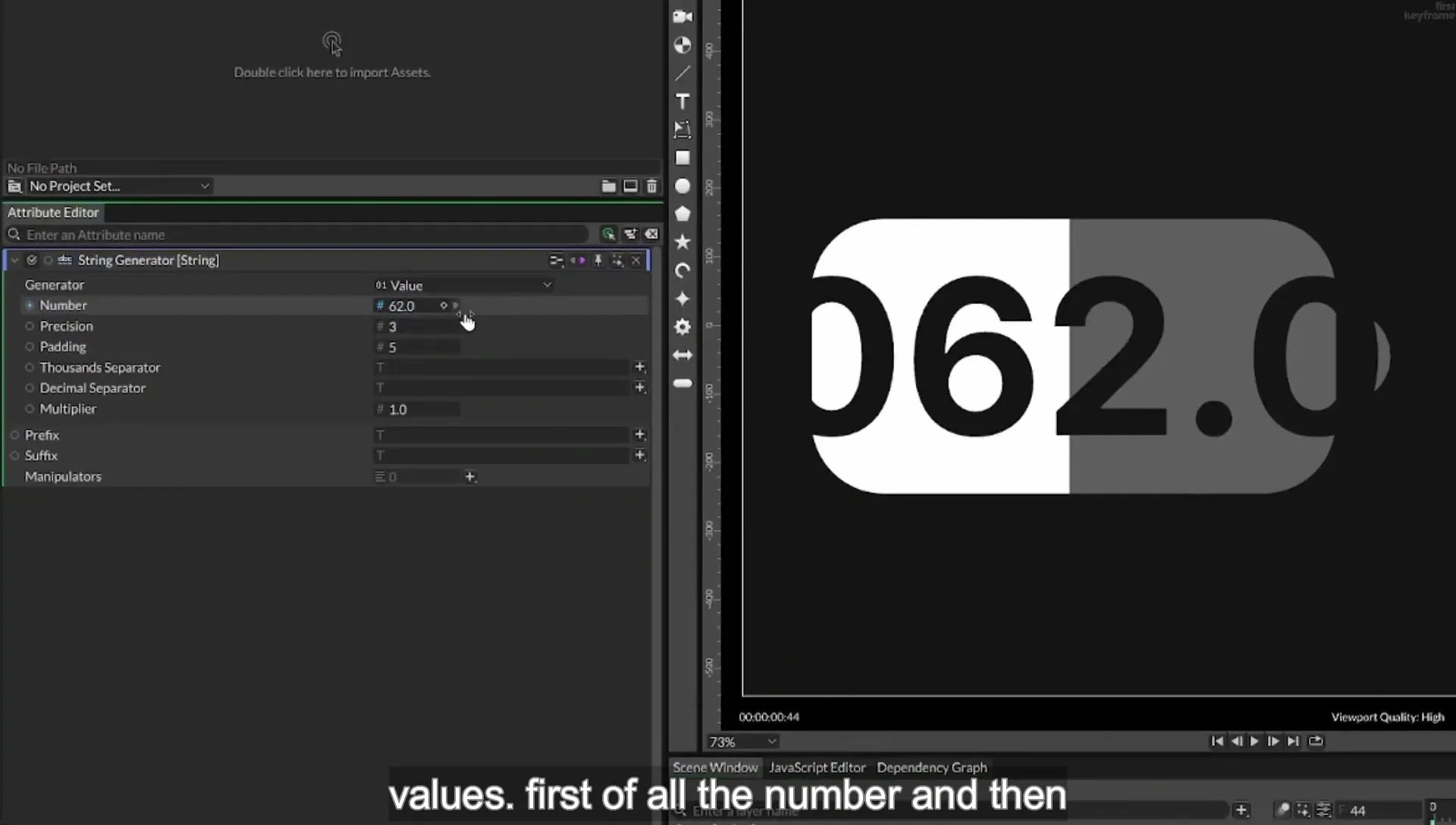
Task: Play the animation in the viewport
Action: coord(1254,741)
